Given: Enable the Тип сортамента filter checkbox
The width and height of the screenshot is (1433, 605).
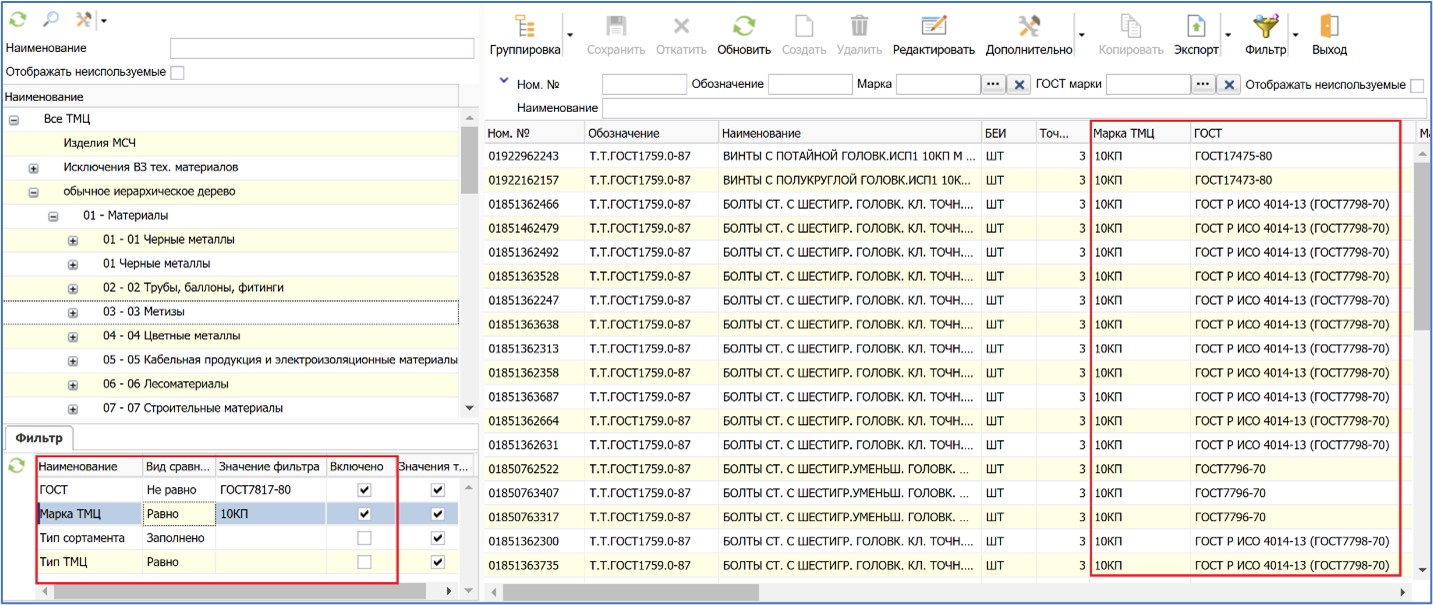Looking at the screenshot, I should [x=364, y=538].
